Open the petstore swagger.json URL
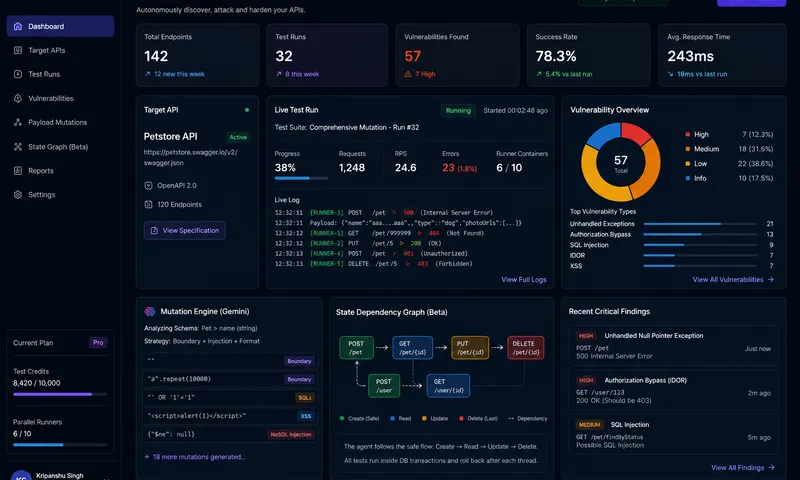 pos(190,157)
